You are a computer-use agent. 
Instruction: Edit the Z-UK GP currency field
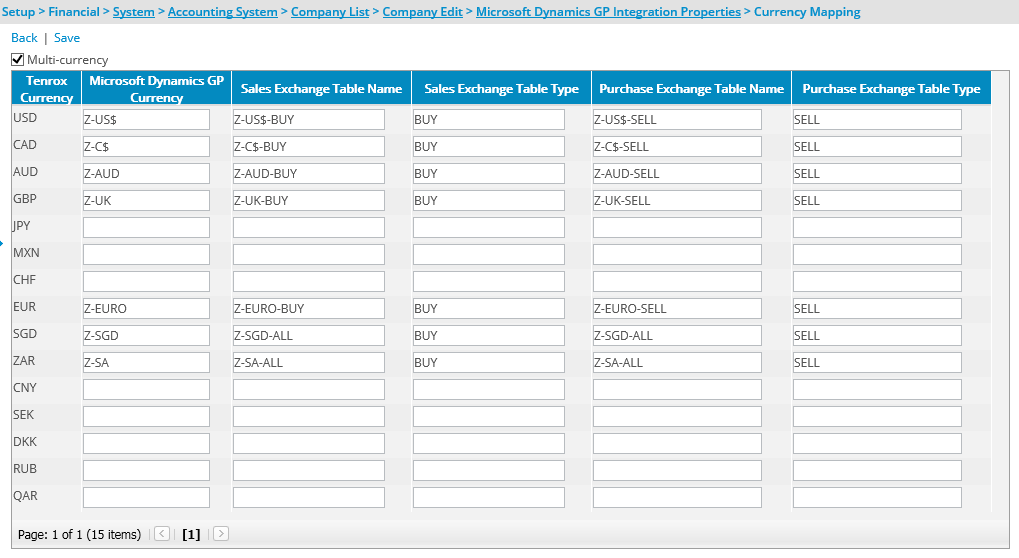(146, 201)
